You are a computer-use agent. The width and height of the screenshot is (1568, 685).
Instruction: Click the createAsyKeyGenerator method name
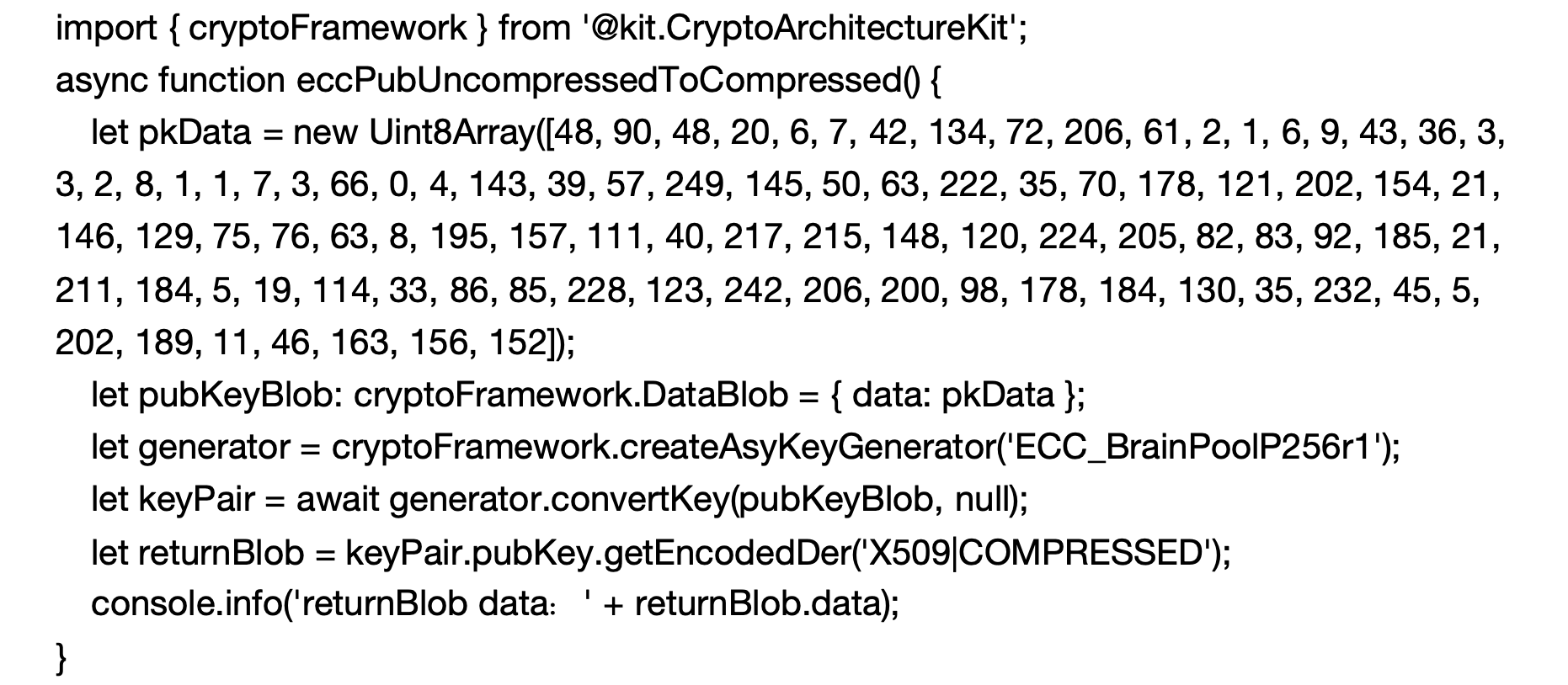tap(807, 447)
